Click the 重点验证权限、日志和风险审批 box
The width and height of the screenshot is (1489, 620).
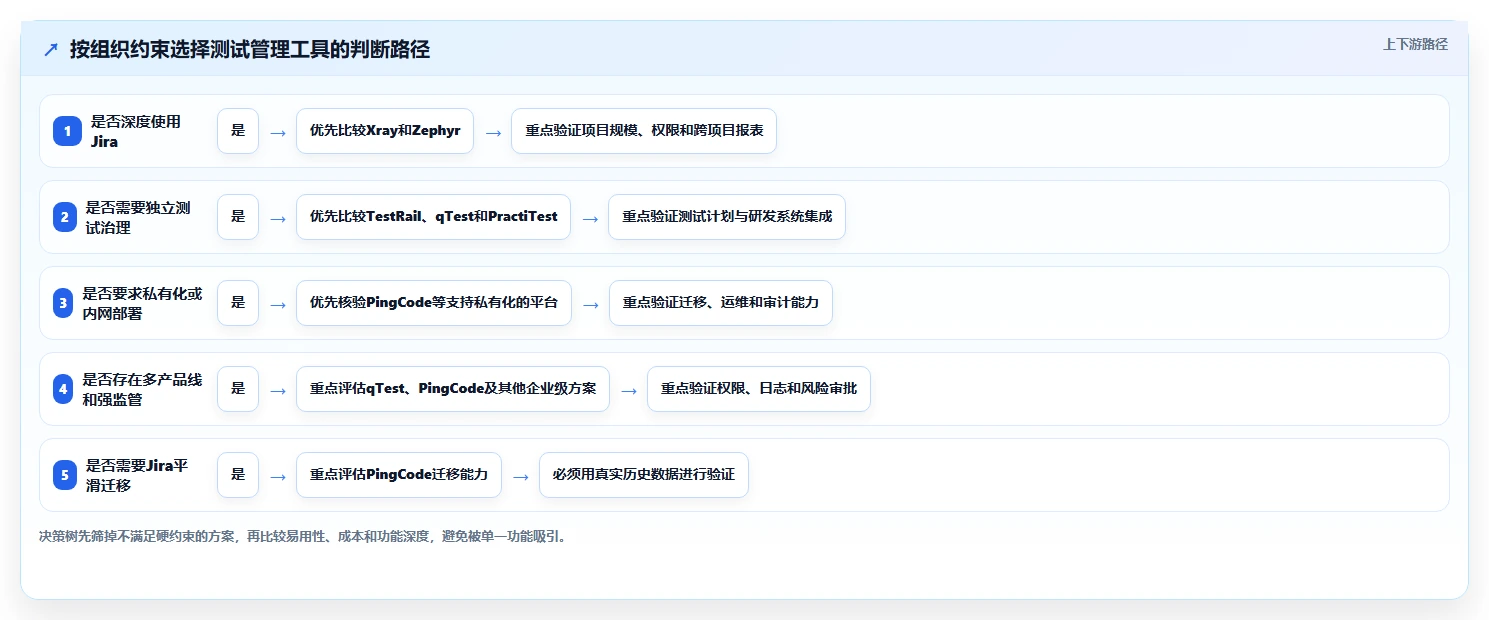[x=759, y=389]
